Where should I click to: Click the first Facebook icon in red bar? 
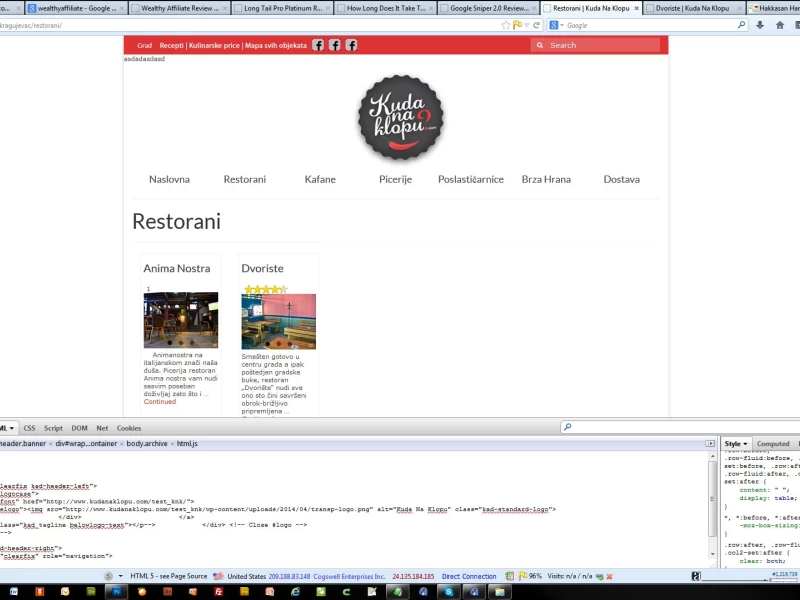click(x=318, y=45)
